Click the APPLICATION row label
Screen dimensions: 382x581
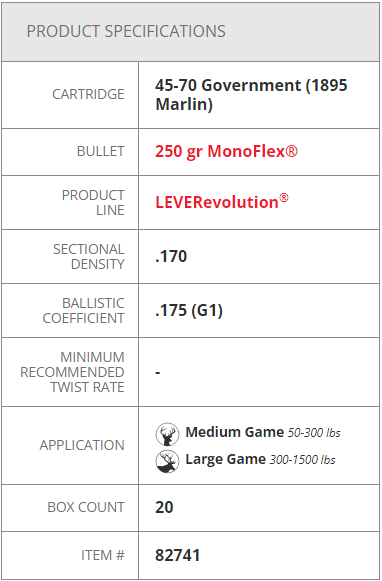click(82, 445)
